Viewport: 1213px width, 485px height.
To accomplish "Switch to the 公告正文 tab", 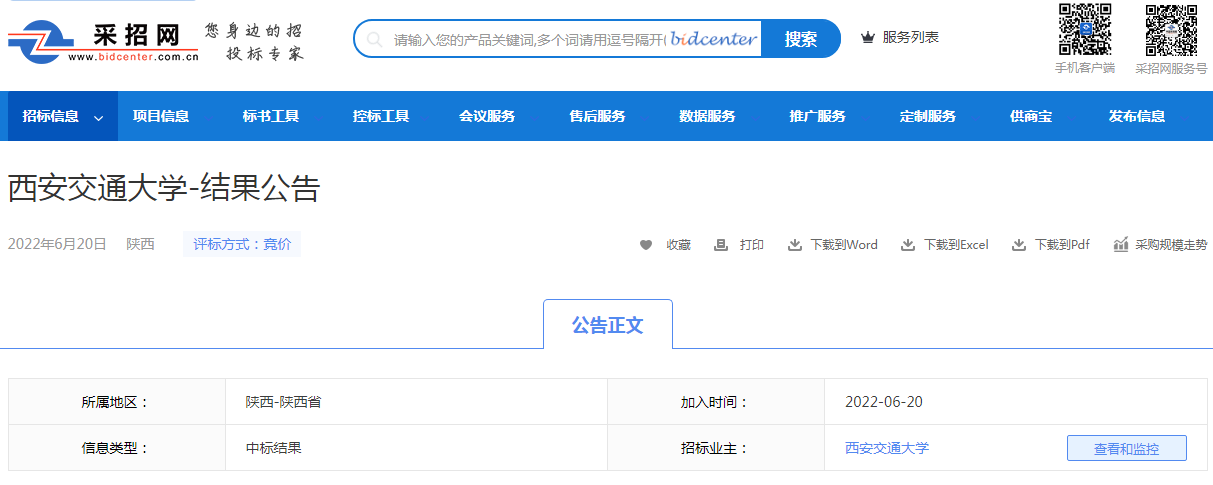I will point(607,325).
